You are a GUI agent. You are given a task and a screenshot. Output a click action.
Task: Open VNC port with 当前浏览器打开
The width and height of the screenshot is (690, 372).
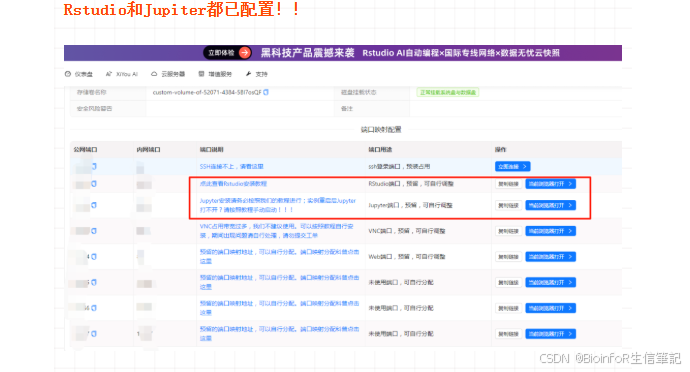click(x=551, y=231)
